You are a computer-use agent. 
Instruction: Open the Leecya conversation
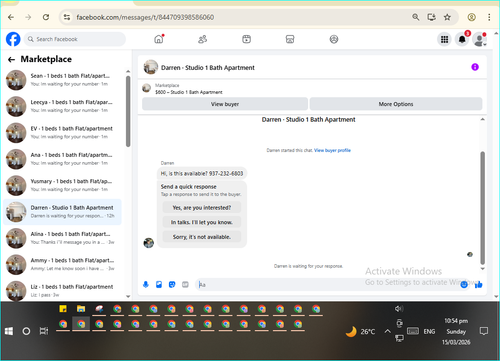(x=63, y=106)
